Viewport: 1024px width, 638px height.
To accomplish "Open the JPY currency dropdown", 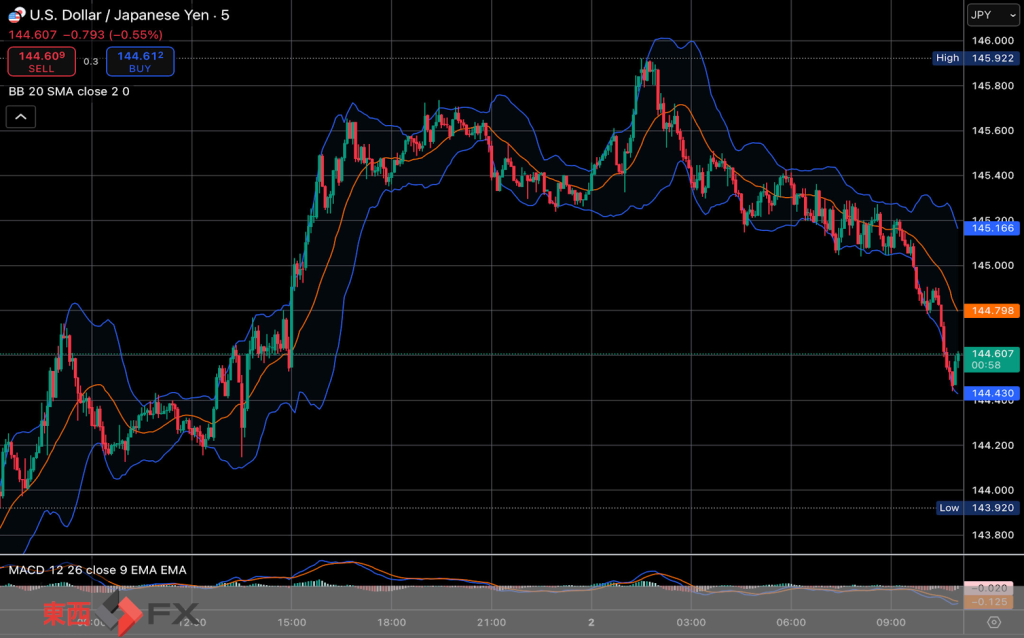I will 993,15.
